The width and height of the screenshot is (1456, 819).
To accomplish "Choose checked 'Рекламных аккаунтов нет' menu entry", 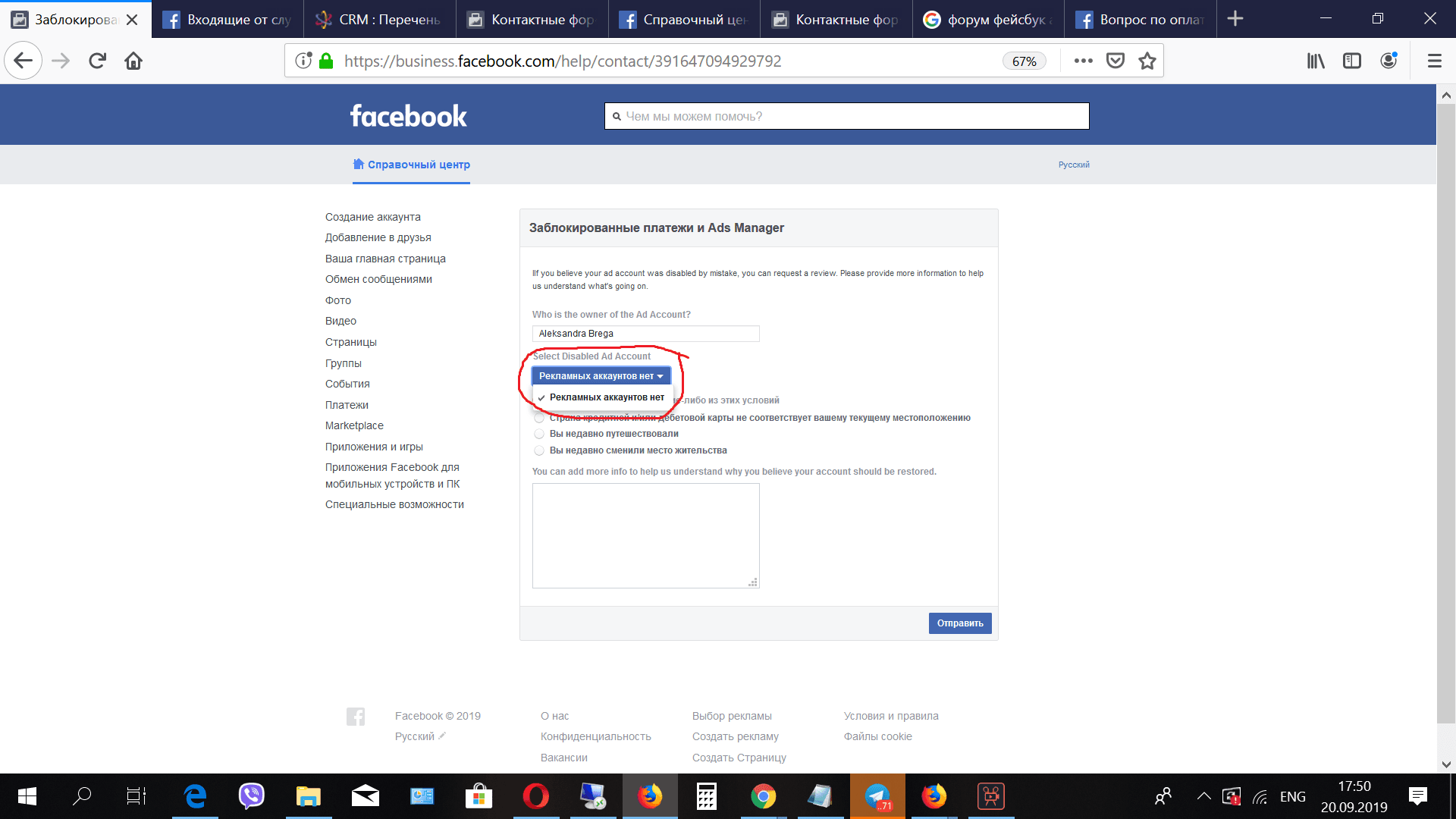I will pos(603,397).
